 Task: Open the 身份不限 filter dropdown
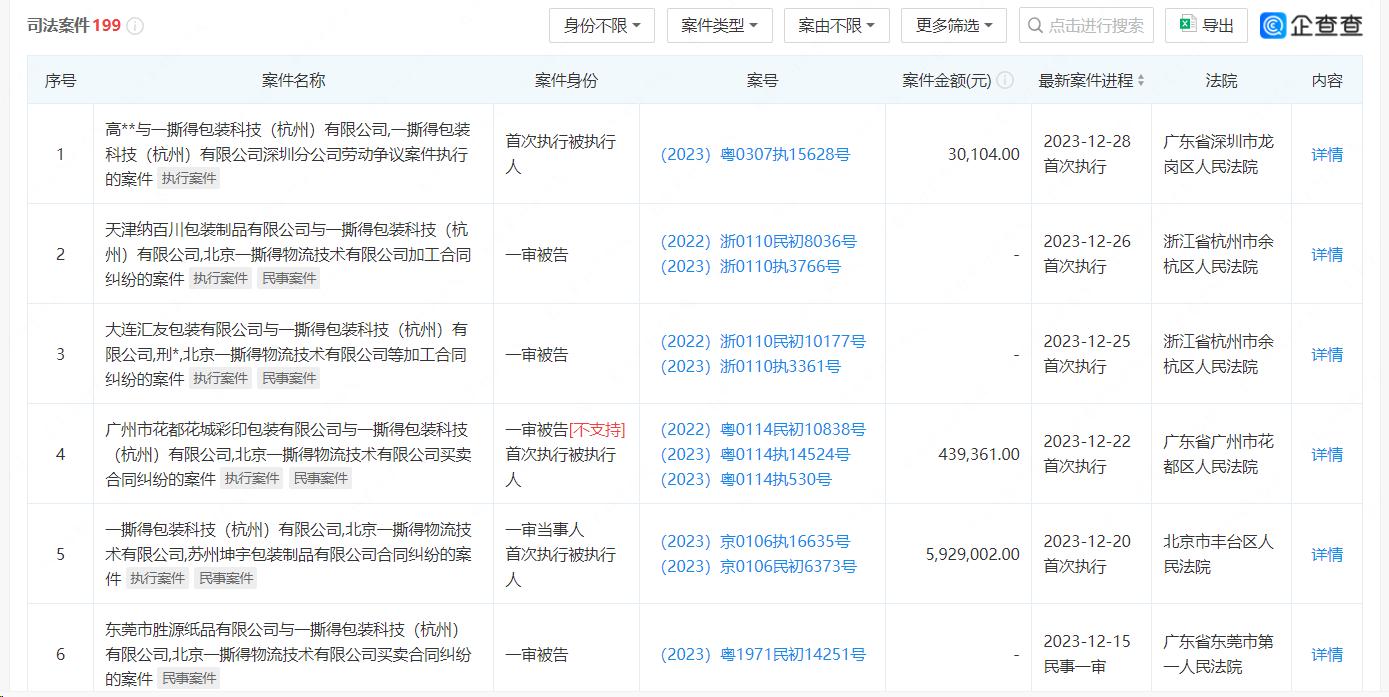tap(601, 25)
